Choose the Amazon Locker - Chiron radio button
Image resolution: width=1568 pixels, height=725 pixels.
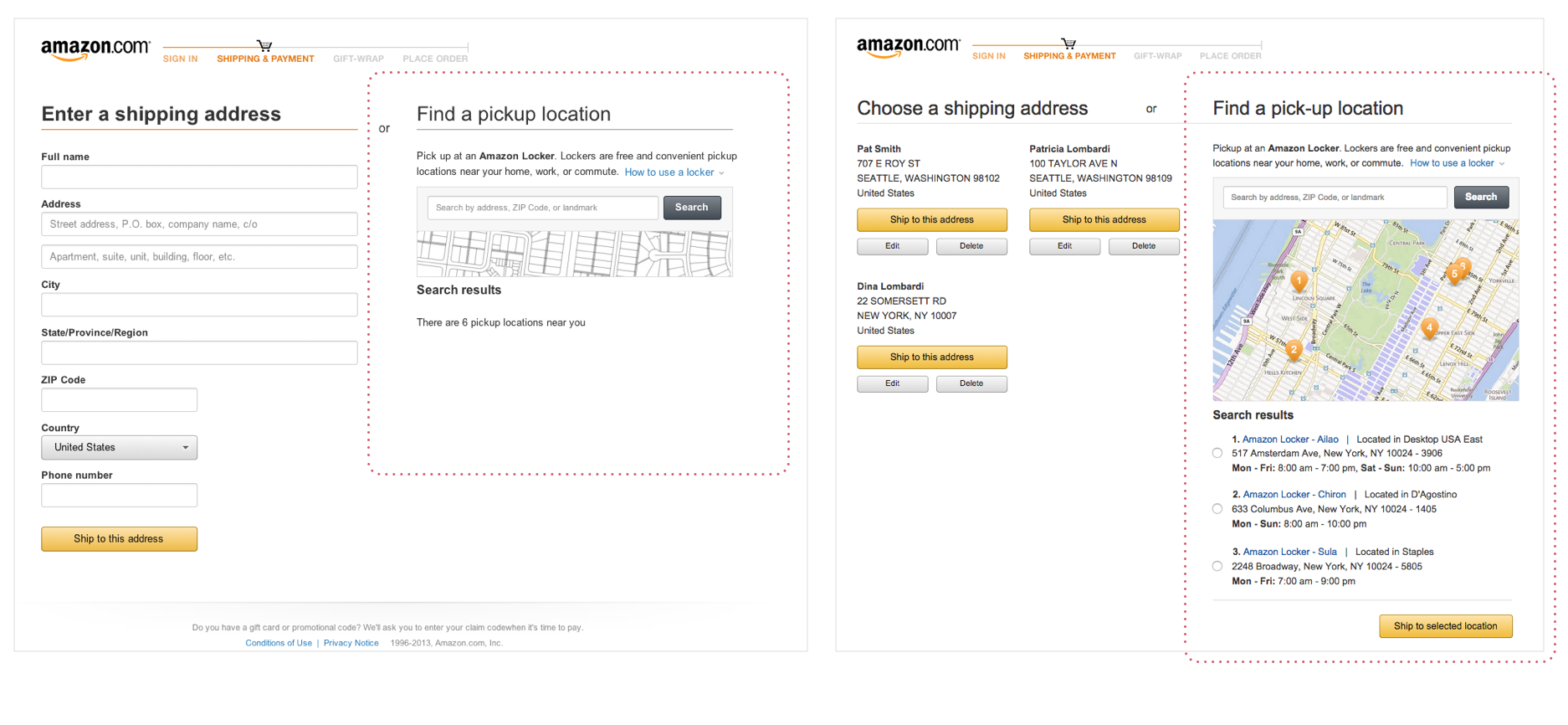pyautogui.click(x=1217, y=509)
